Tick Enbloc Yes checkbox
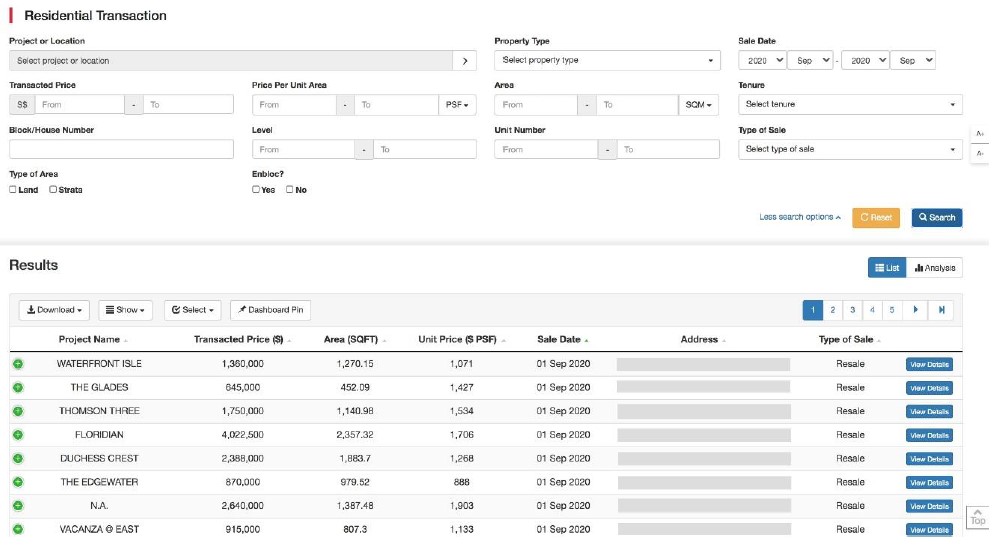 coord(256,189)
